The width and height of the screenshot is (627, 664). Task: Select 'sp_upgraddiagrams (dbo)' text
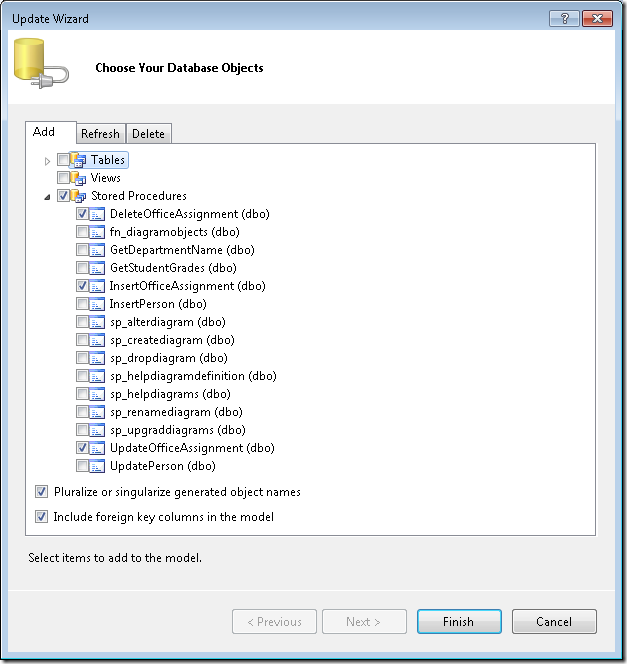pos(178,430)
